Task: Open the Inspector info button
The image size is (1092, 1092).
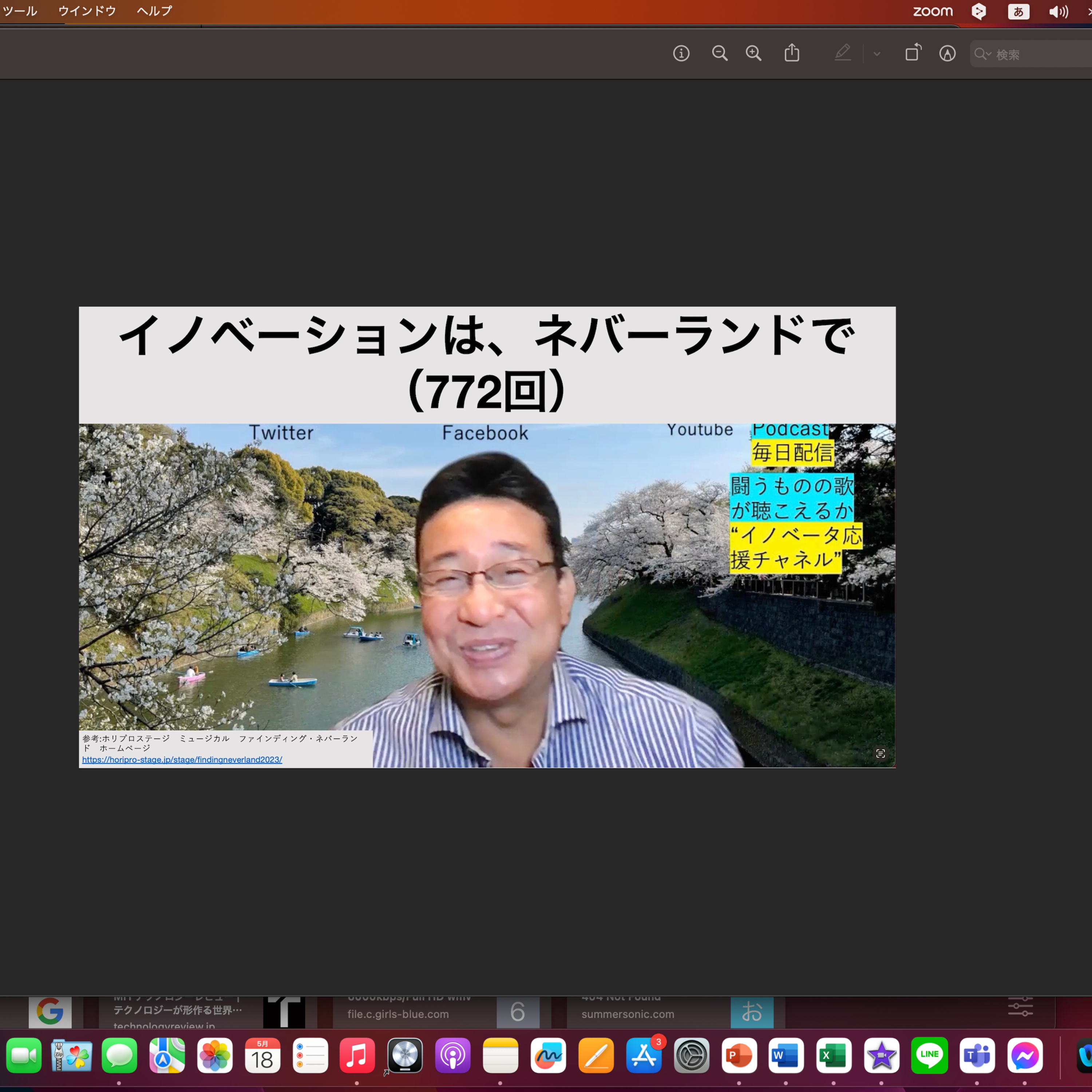Action: tap(681, 54)
